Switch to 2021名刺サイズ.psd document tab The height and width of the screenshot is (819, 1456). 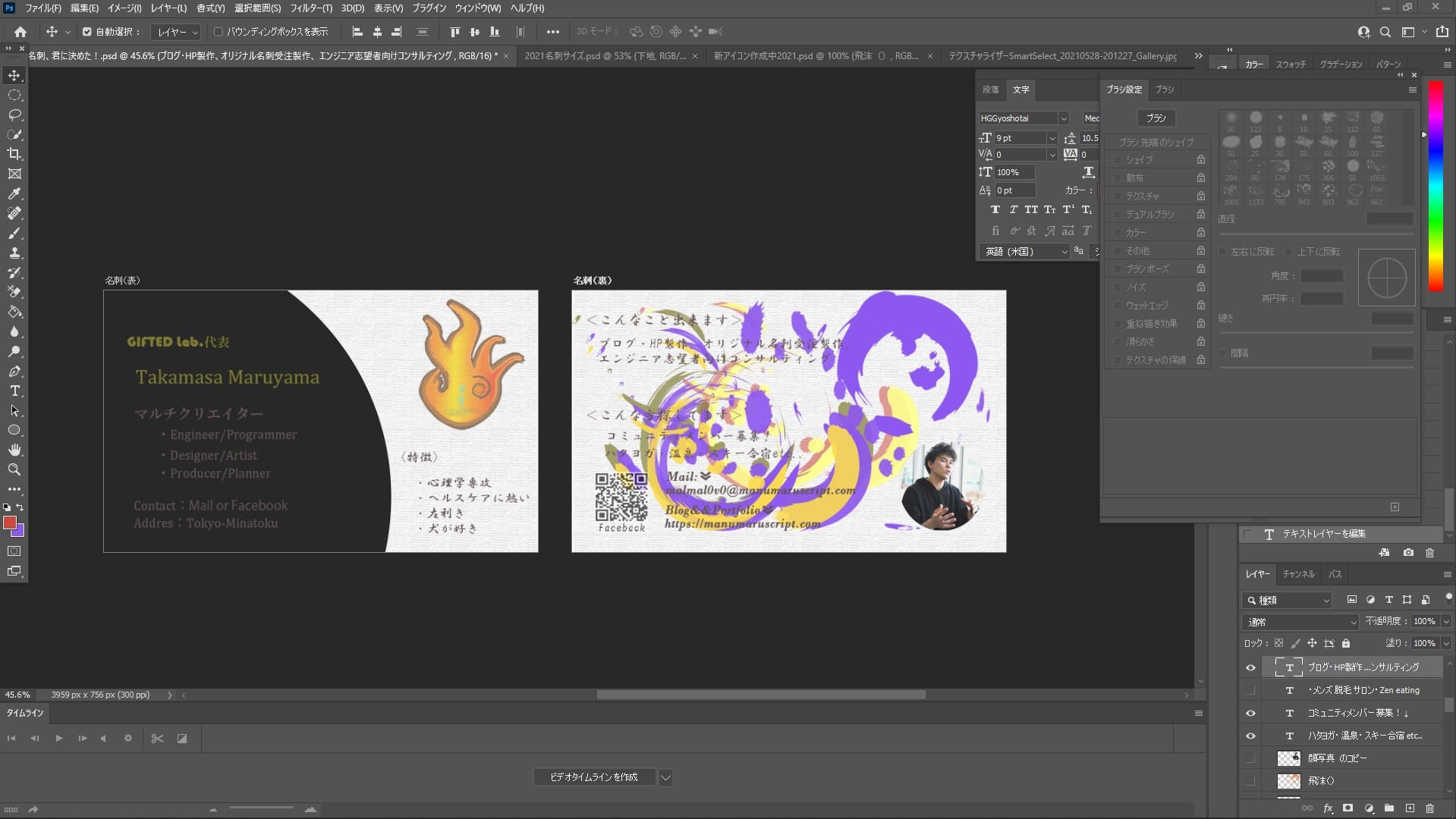(x=605, y=56)
